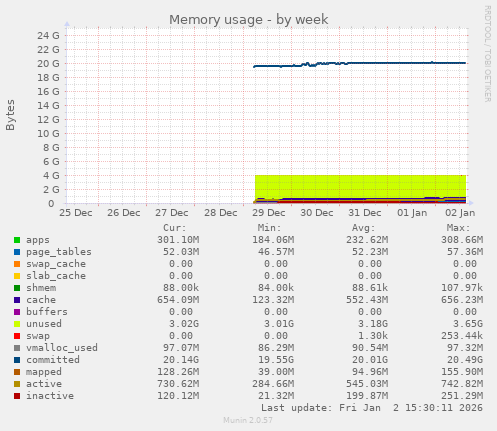Click the dark green shmem legend swatch
The width and height of the screenshot is (497, 431).
pos(17,288)
